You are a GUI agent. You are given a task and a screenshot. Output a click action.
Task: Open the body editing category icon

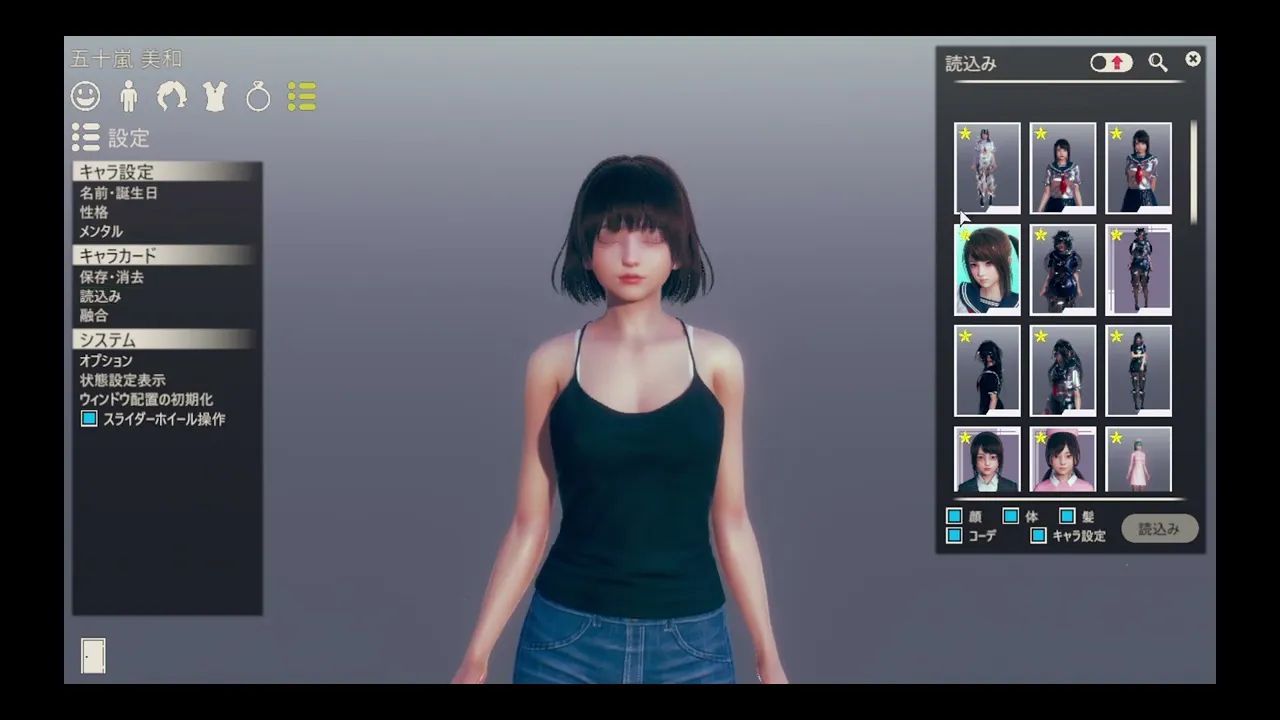pyautogui.click(x=128, y=96)
